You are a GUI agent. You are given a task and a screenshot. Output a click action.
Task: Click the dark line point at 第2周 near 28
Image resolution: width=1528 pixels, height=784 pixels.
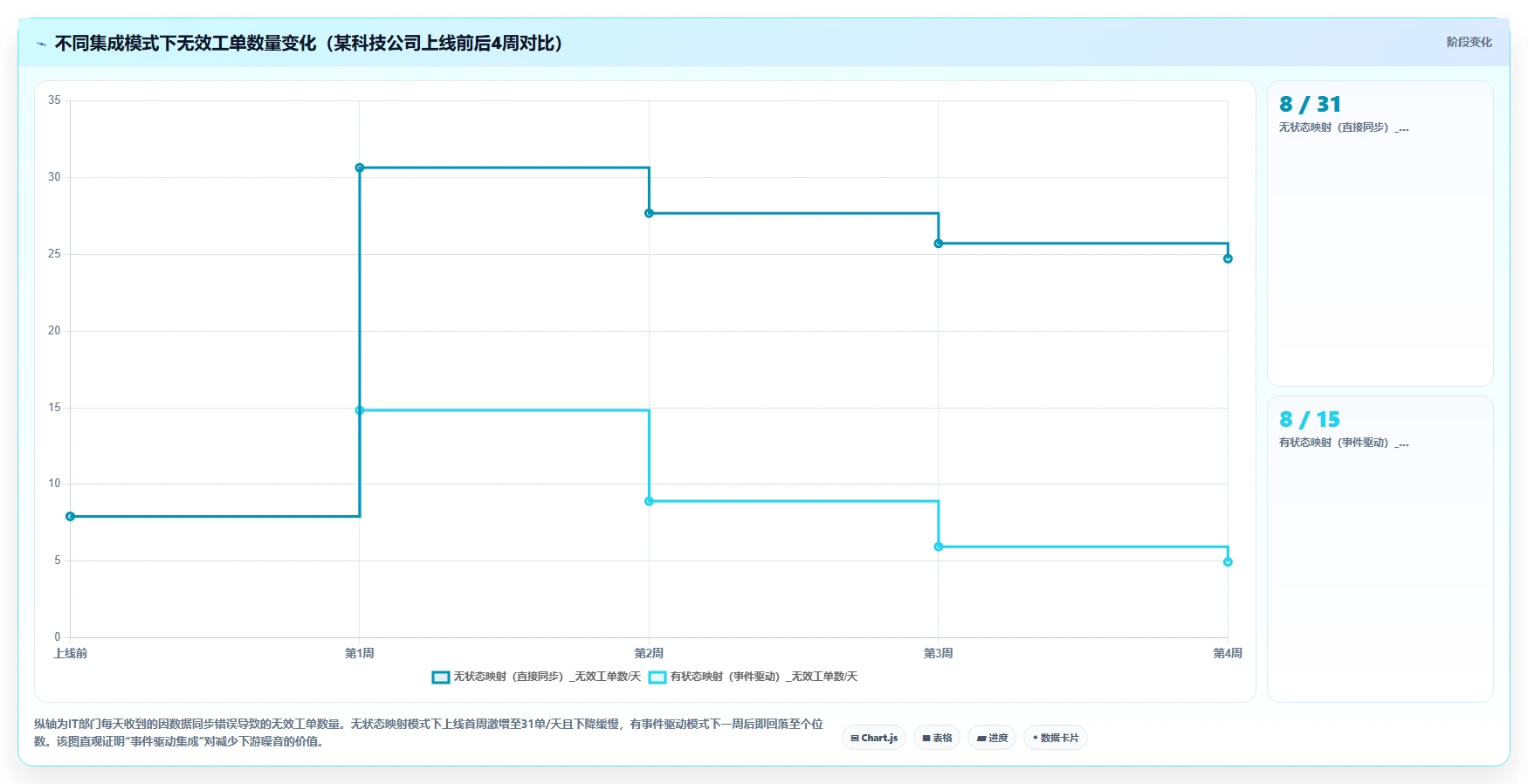649,213
